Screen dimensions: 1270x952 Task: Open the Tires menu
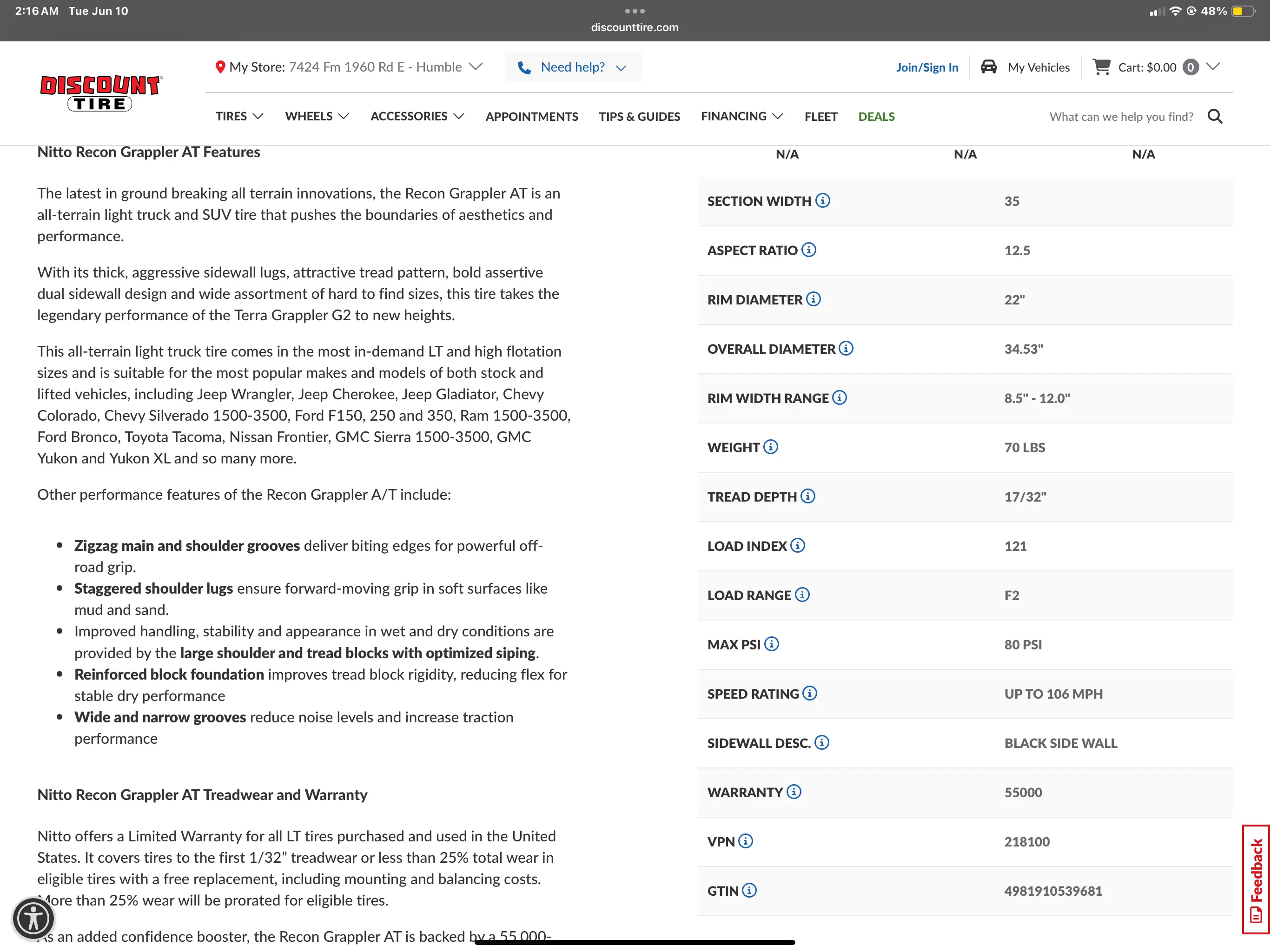pyautogui.click(x=239, y=117)
